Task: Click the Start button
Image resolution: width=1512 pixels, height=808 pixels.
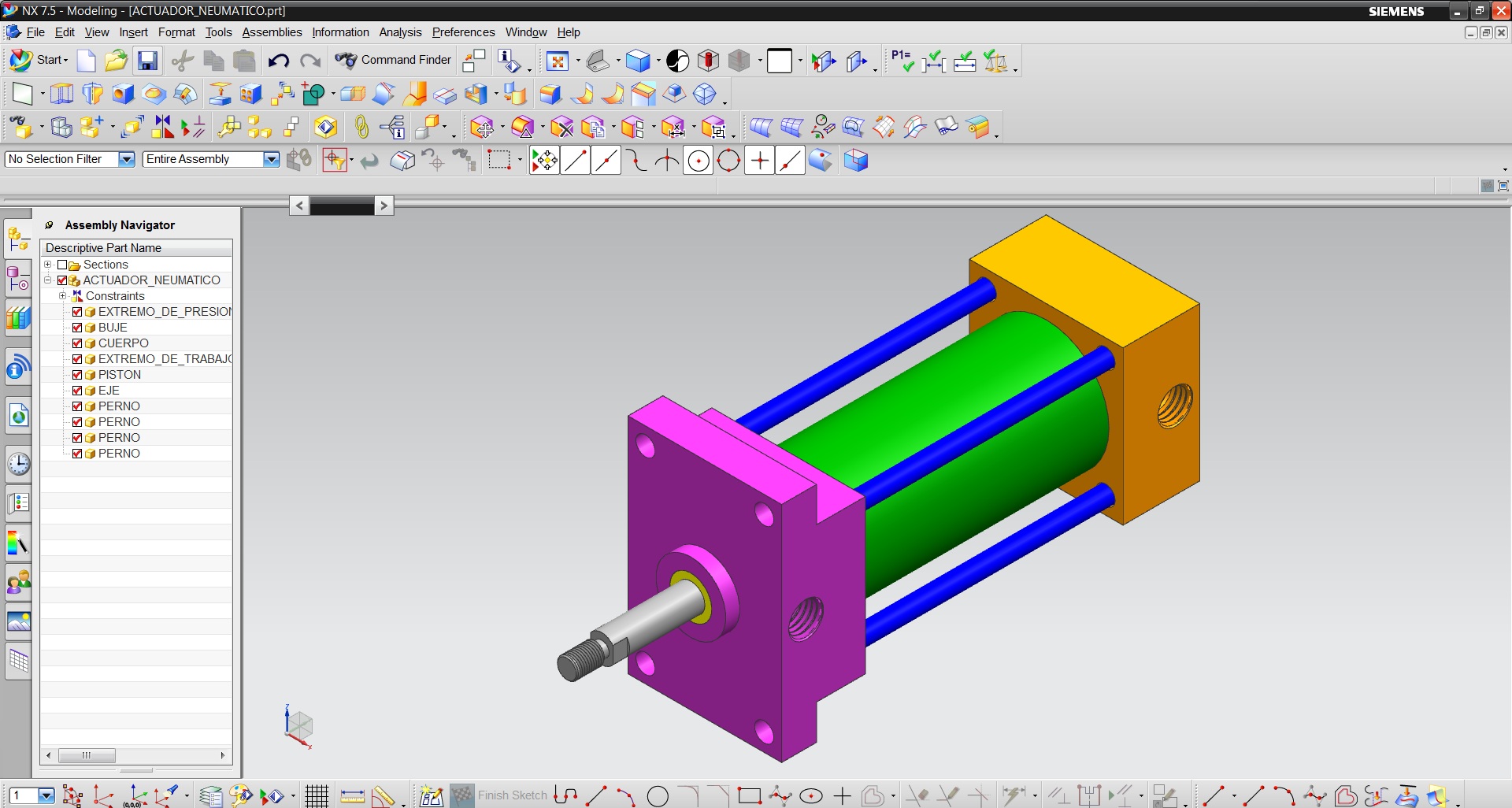Action: click(38, 60)
